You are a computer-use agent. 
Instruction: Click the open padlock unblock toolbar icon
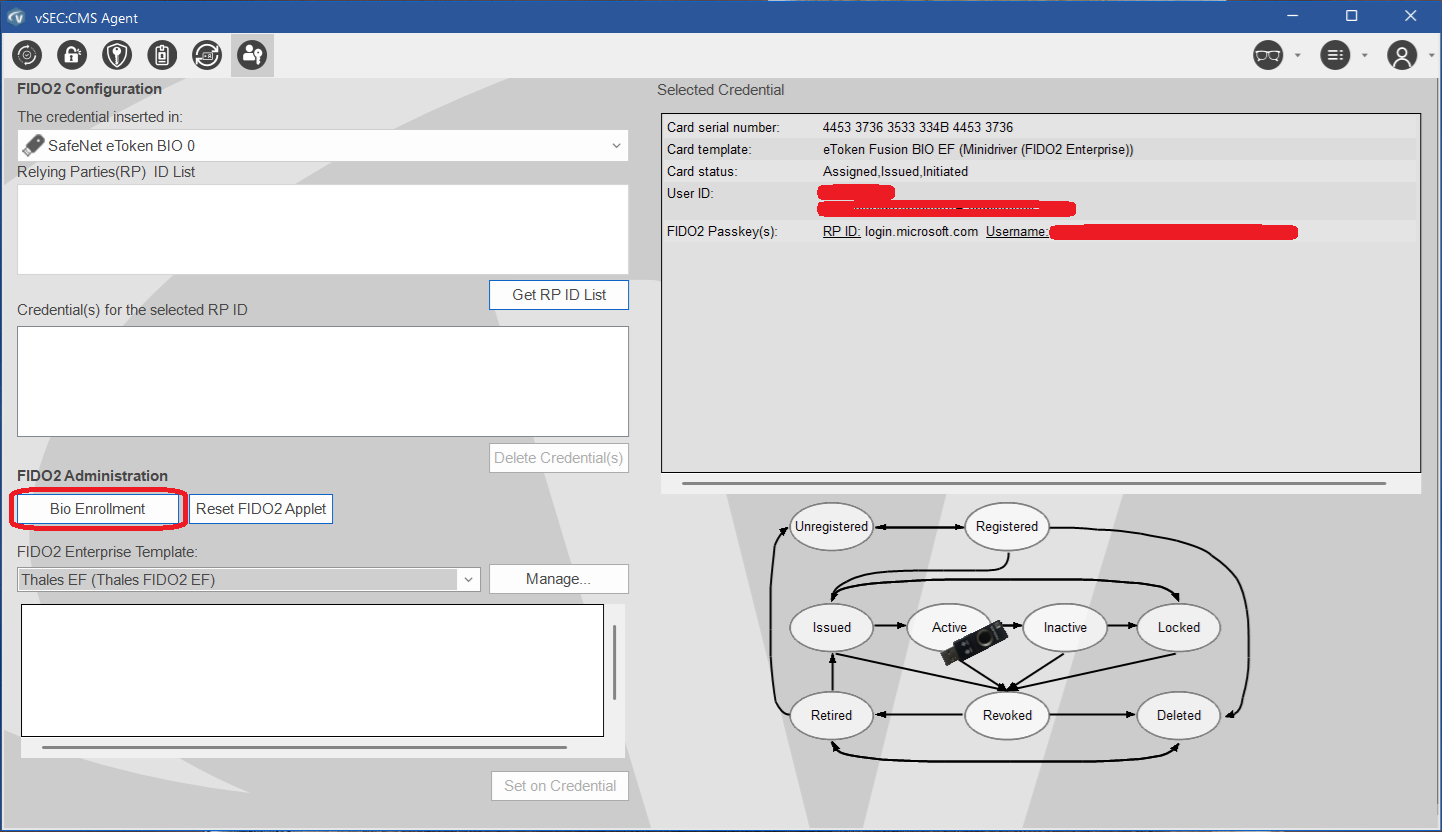72,55
